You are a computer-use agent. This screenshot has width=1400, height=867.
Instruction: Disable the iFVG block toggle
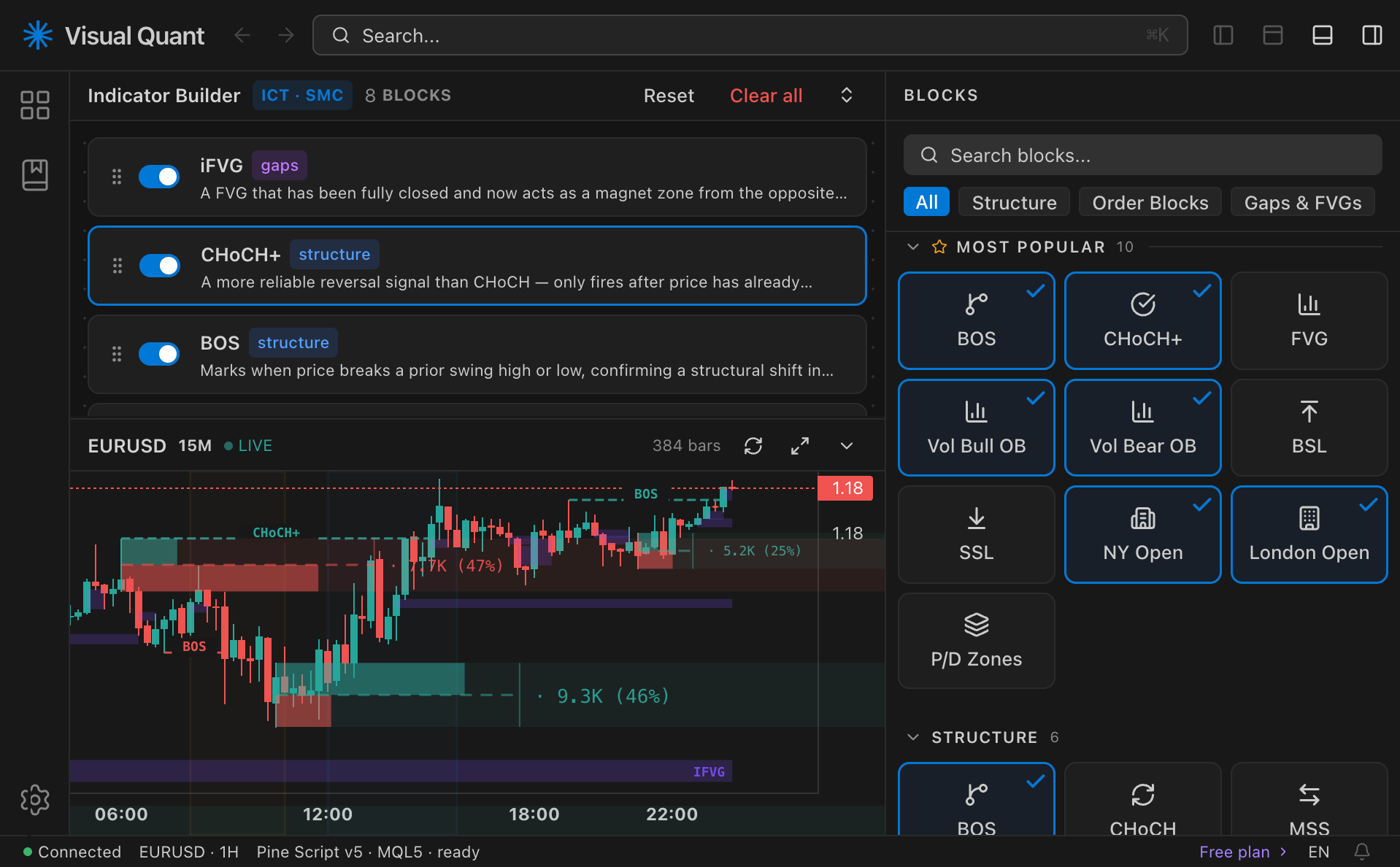click(159, 177)
